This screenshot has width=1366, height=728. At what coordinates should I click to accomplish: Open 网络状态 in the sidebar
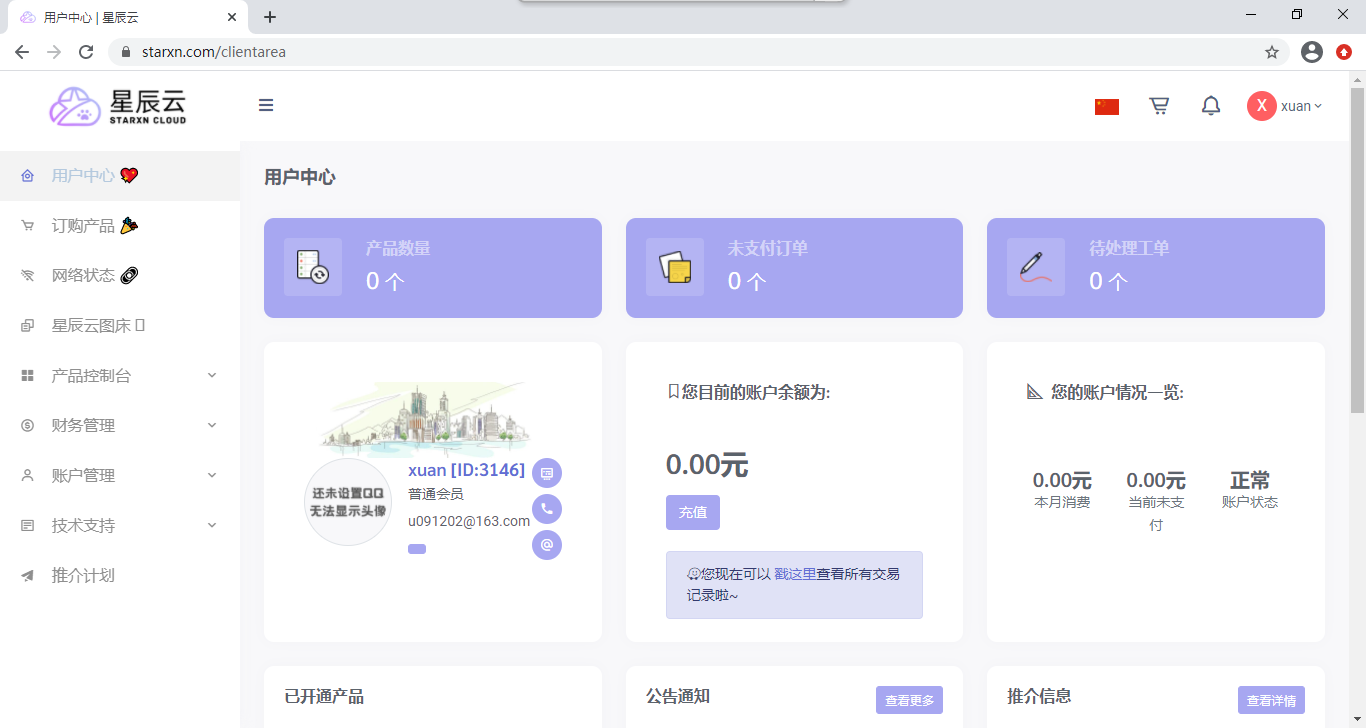click(x=120, y=276)
